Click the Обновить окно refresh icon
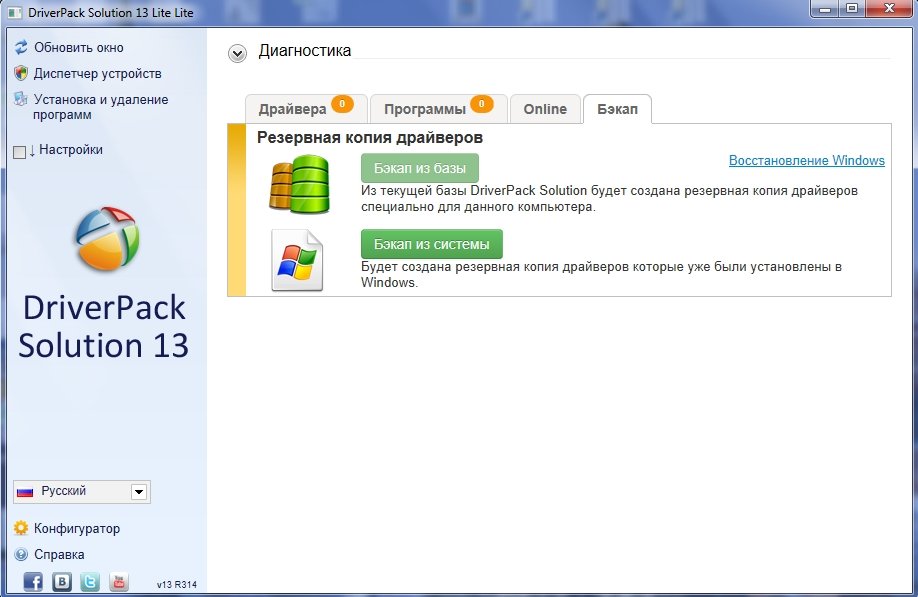 pyautogui.click(x=21, y=47)
